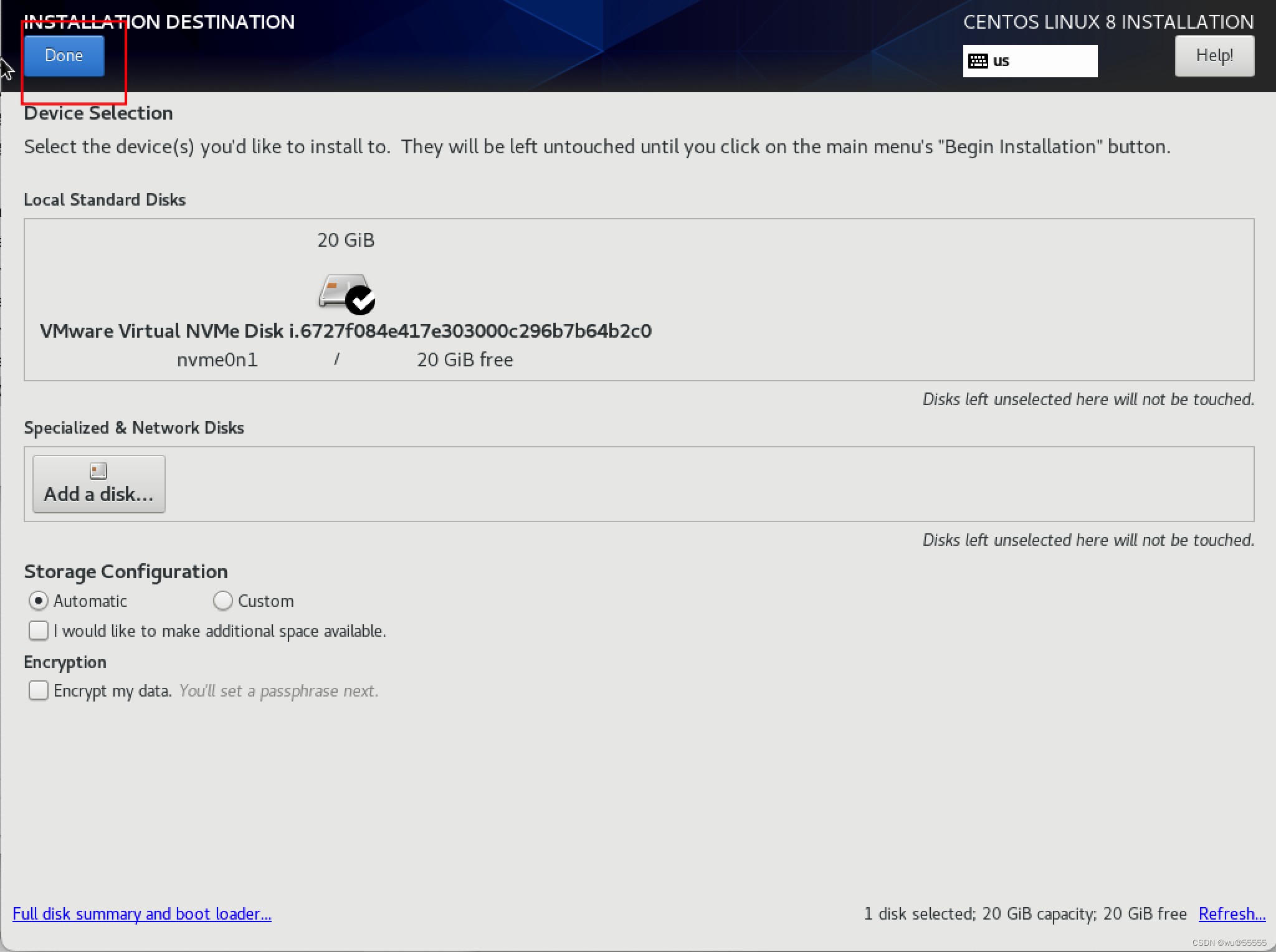The image size is (1276, 952).
Task: Click the nvme0n1 device label
Action: pos(217,360)
